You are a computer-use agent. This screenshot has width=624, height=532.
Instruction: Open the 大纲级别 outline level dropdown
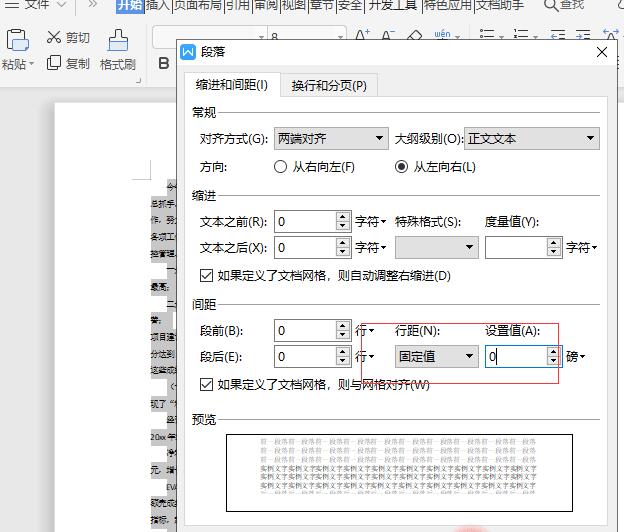[532, 138]
